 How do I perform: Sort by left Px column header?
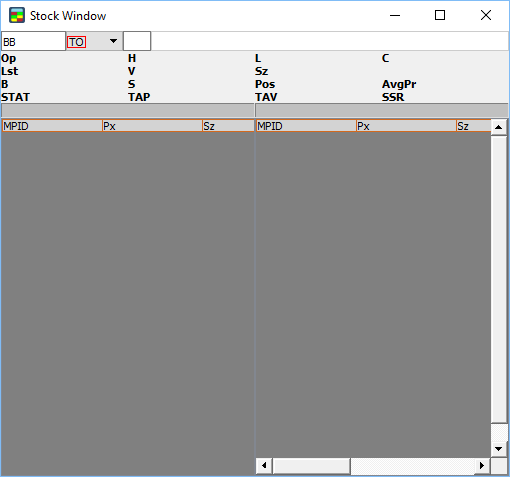coord(152,126)
